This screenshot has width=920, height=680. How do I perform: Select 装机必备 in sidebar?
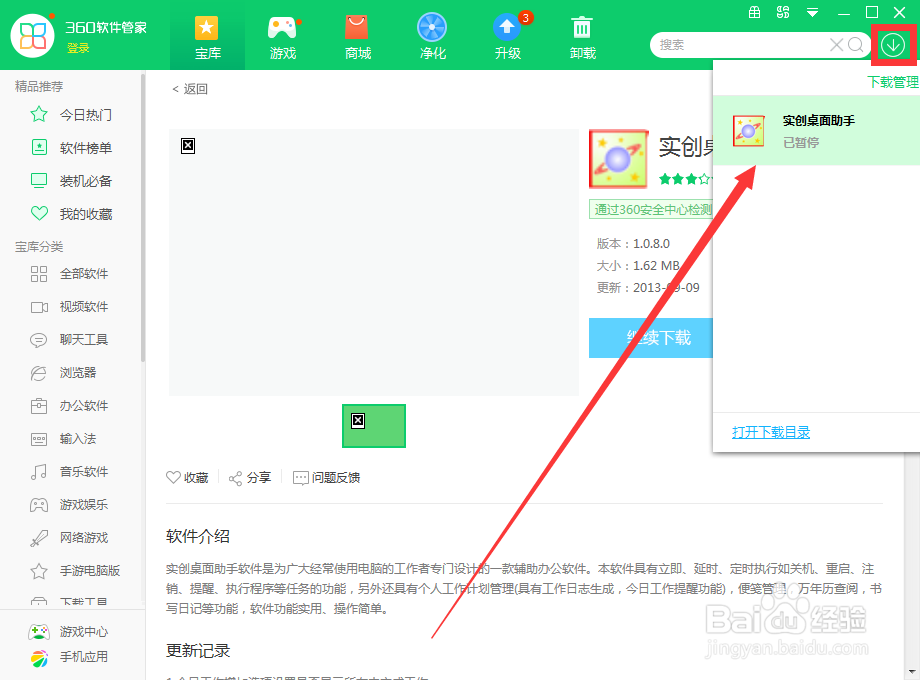point(70,181)
